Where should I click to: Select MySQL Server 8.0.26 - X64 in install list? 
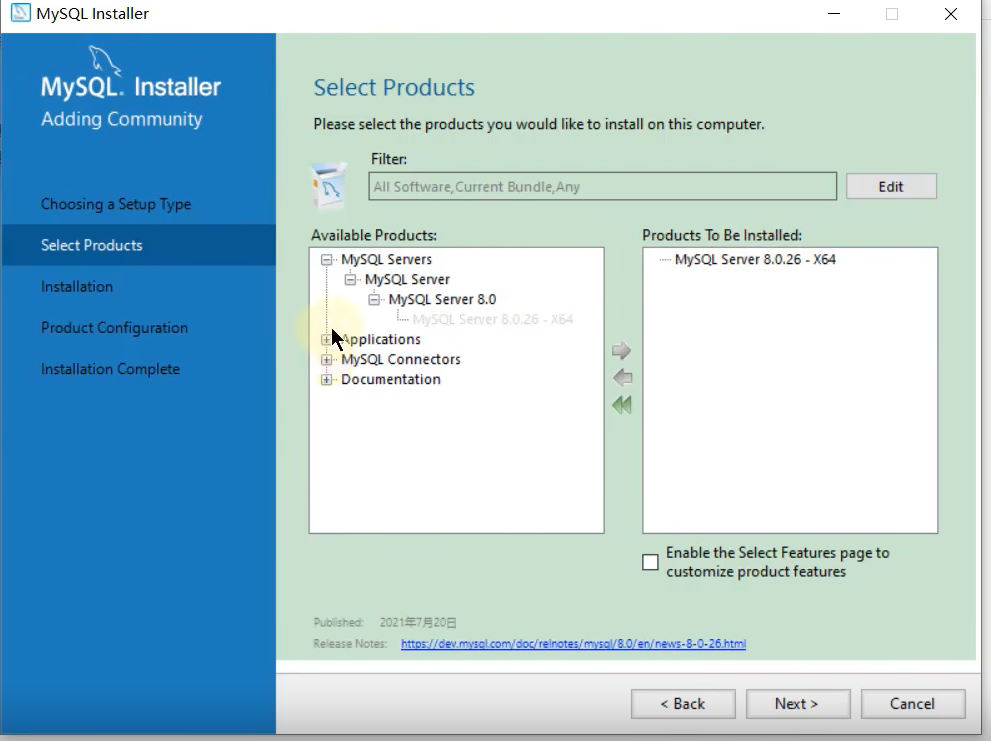point(755,259)
